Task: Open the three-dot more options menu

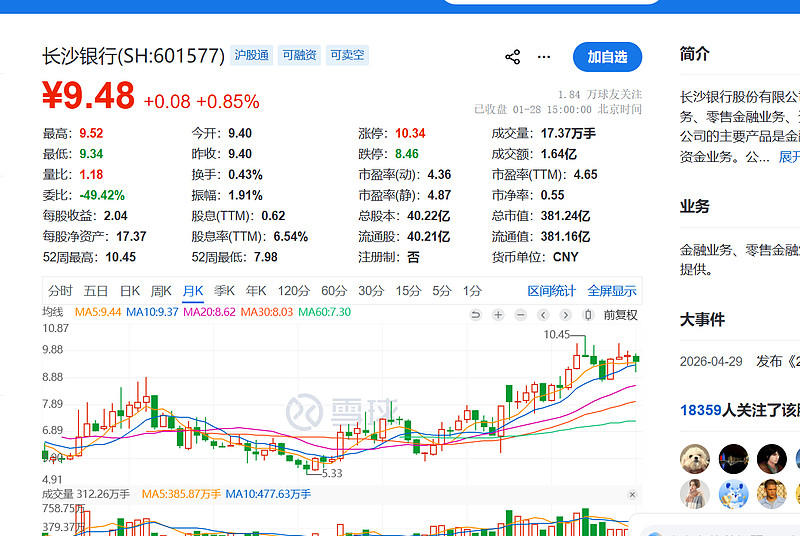Action: 544,57
